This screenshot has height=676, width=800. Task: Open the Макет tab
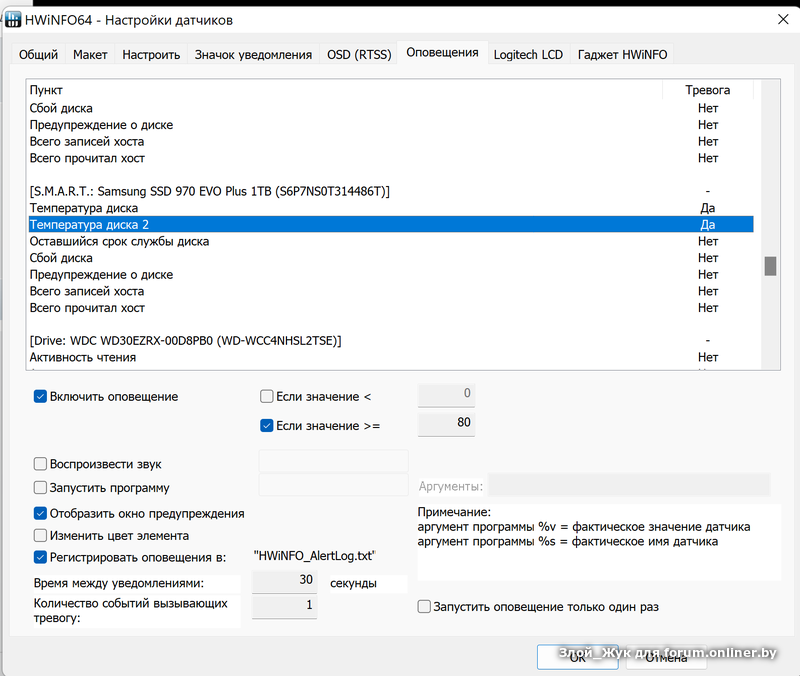coord(90,55)
